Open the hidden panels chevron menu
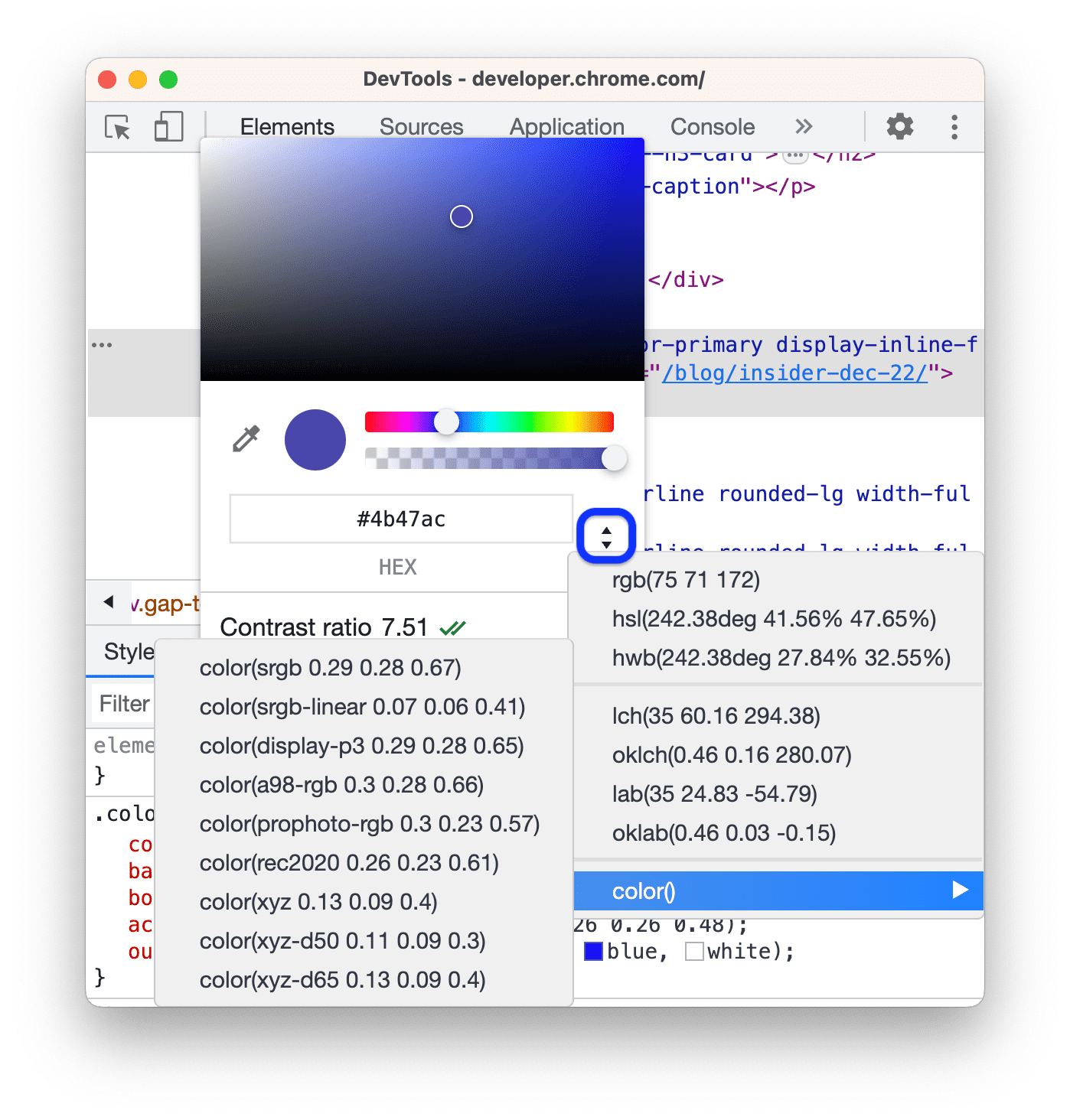The width and height of the screenshot is (1070, 1120). 804,127
